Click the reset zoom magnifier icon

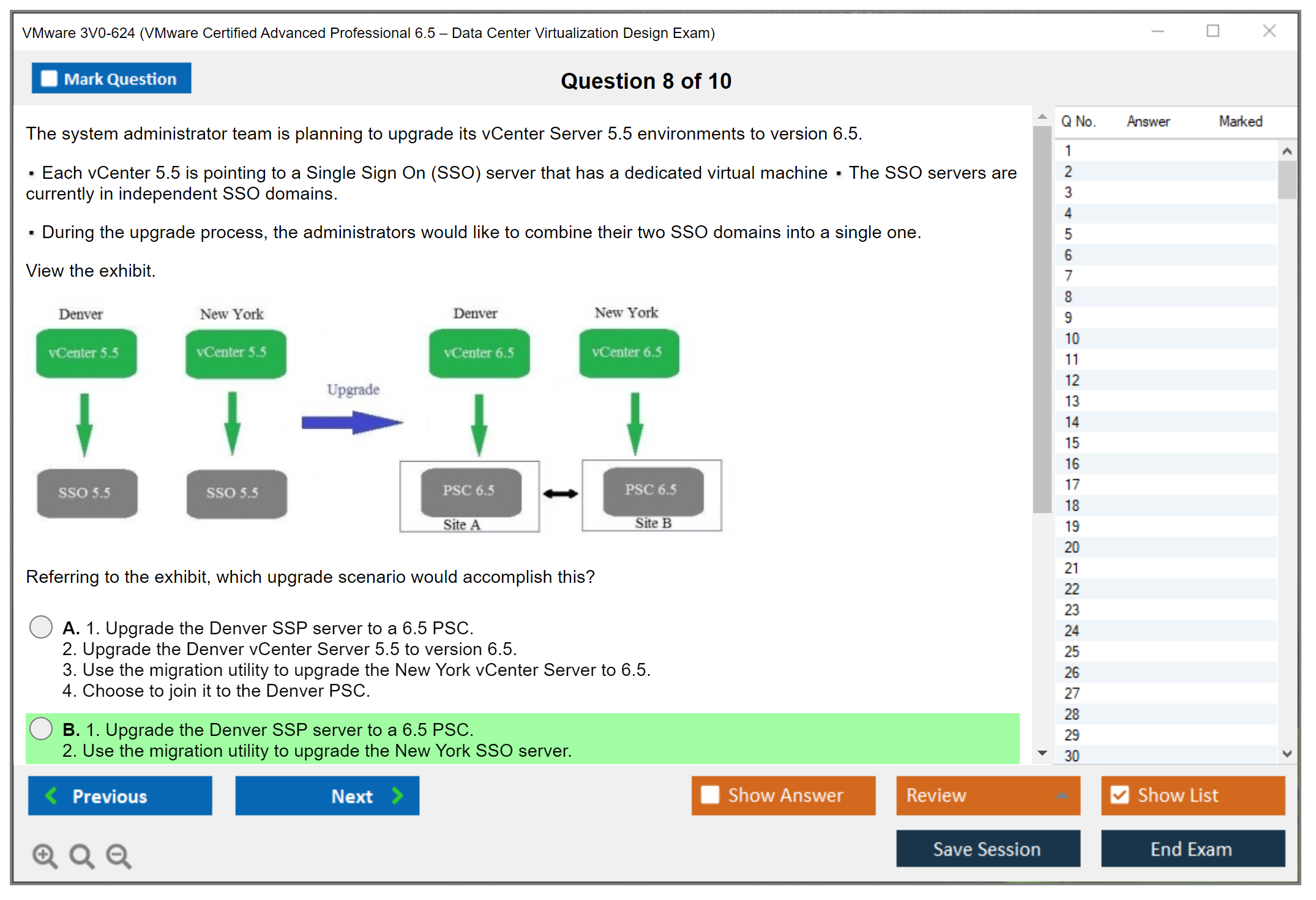tap(81, 855)
